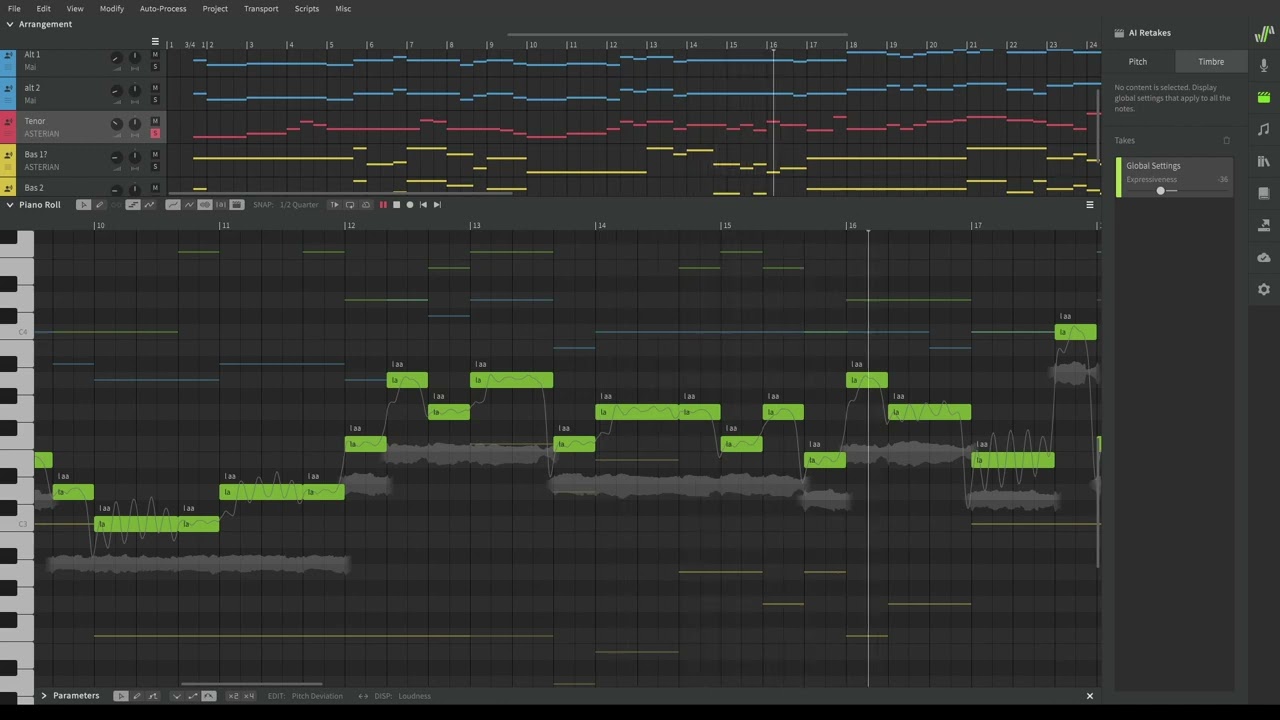Click the line tool in Parameters toolbar

click(153, 696)
